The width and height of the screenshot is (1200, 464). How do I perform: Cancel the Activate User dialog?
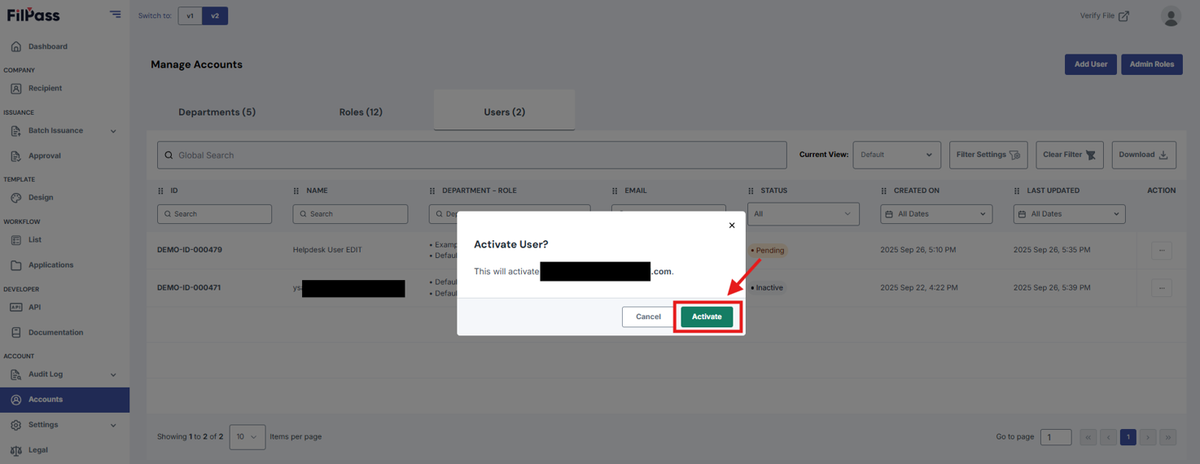(x=648, y=316)
